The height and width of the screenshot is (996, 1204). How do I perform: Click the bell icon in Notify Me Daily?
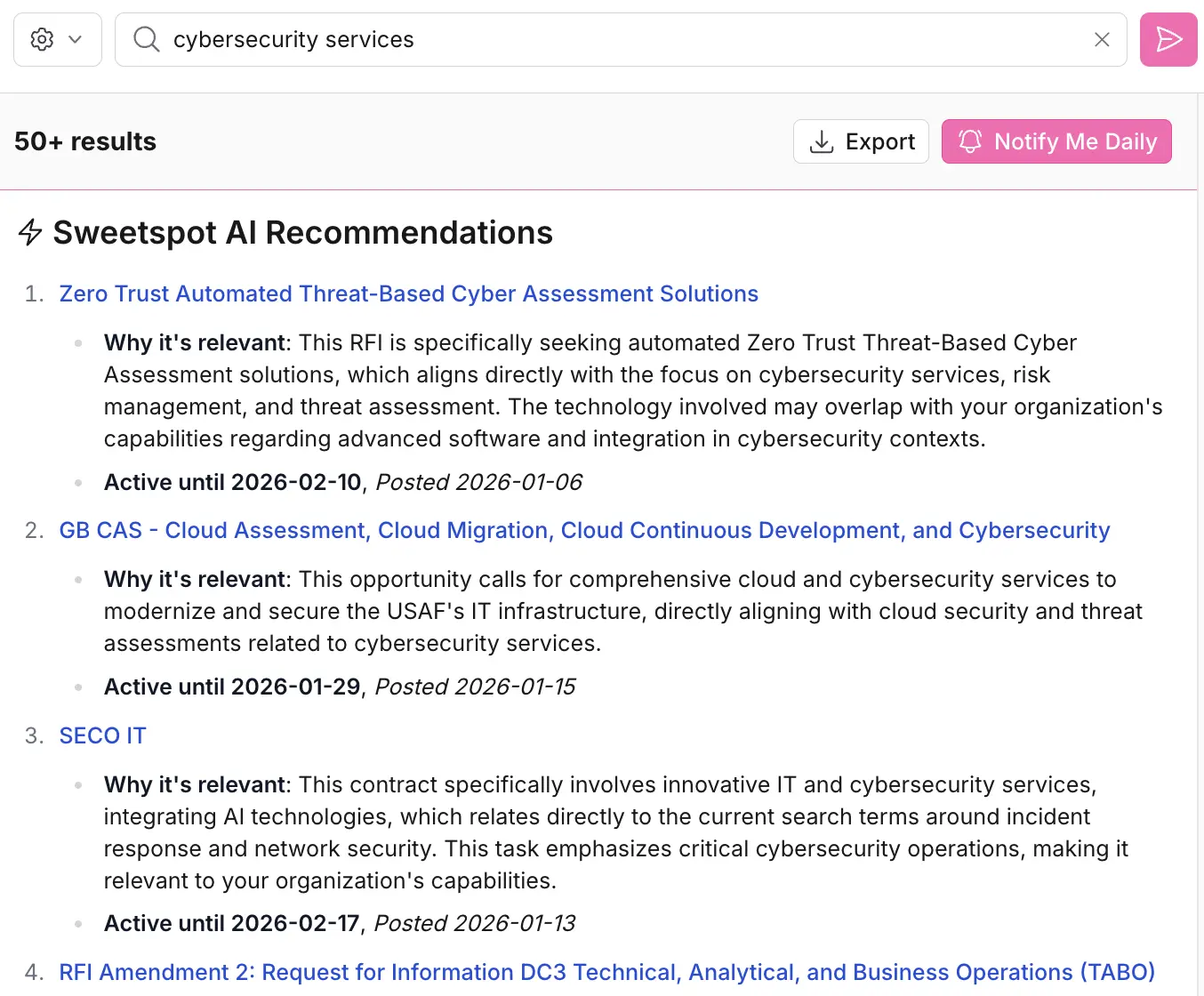[x=970, y=141]
